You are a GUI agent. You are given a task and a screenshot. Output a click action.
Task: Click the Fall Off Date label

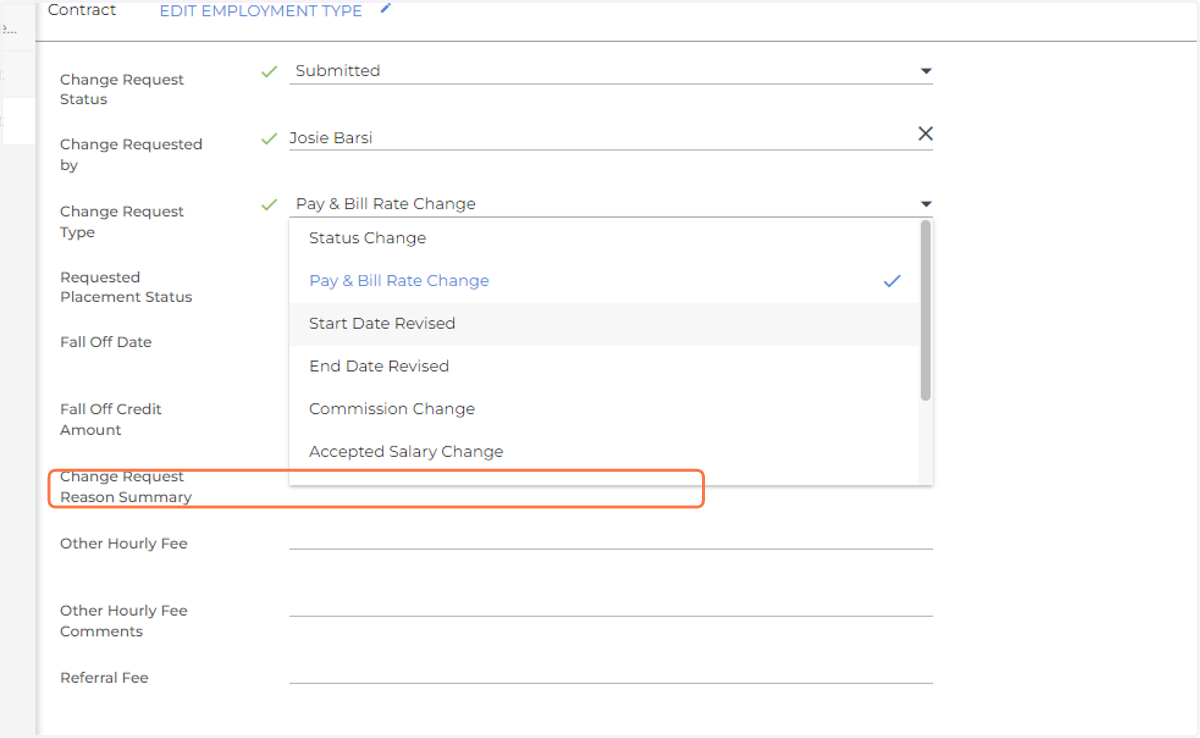[106, 342]
